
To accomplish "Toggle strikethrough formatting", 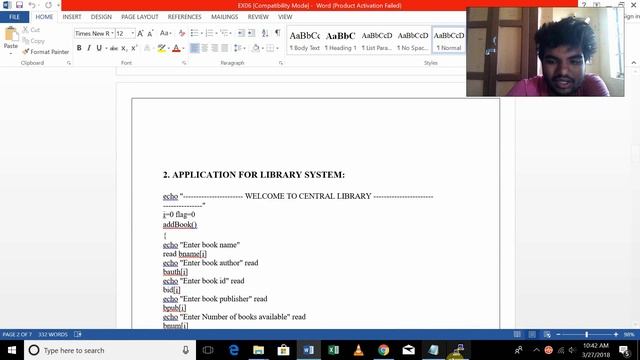I will point(114,48).
